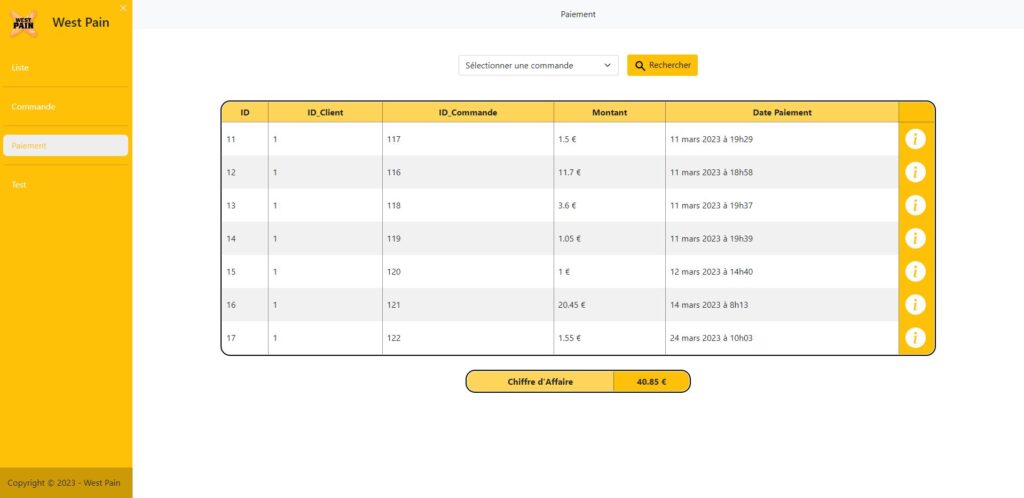Open info for payment ID 17
This screenshot has height=498, width=1024.
coord(915,337)
